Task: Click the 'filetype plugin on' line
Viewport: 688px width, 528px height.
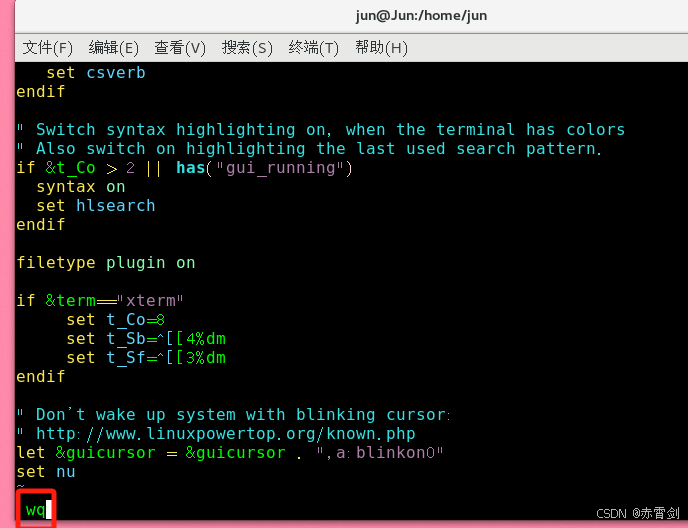Action: pos(106,263)
